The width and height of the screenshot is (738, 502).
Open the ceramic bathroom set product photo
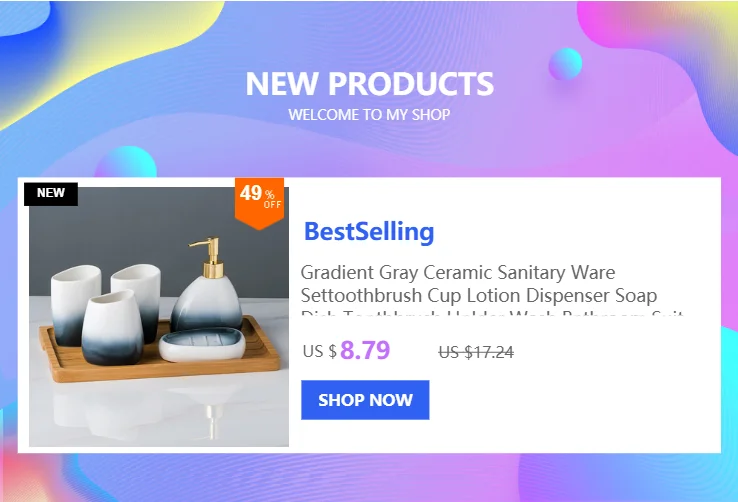(x=159, y=317)
